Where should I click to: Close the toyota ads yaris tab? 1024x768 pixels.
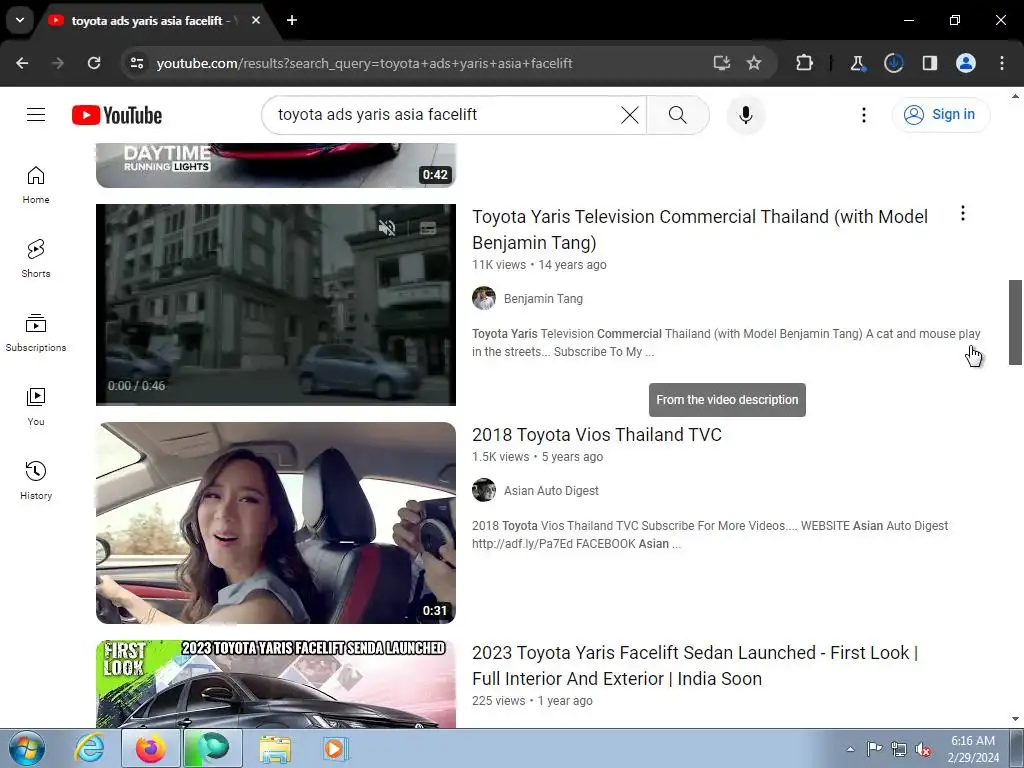tap(256, 20)
